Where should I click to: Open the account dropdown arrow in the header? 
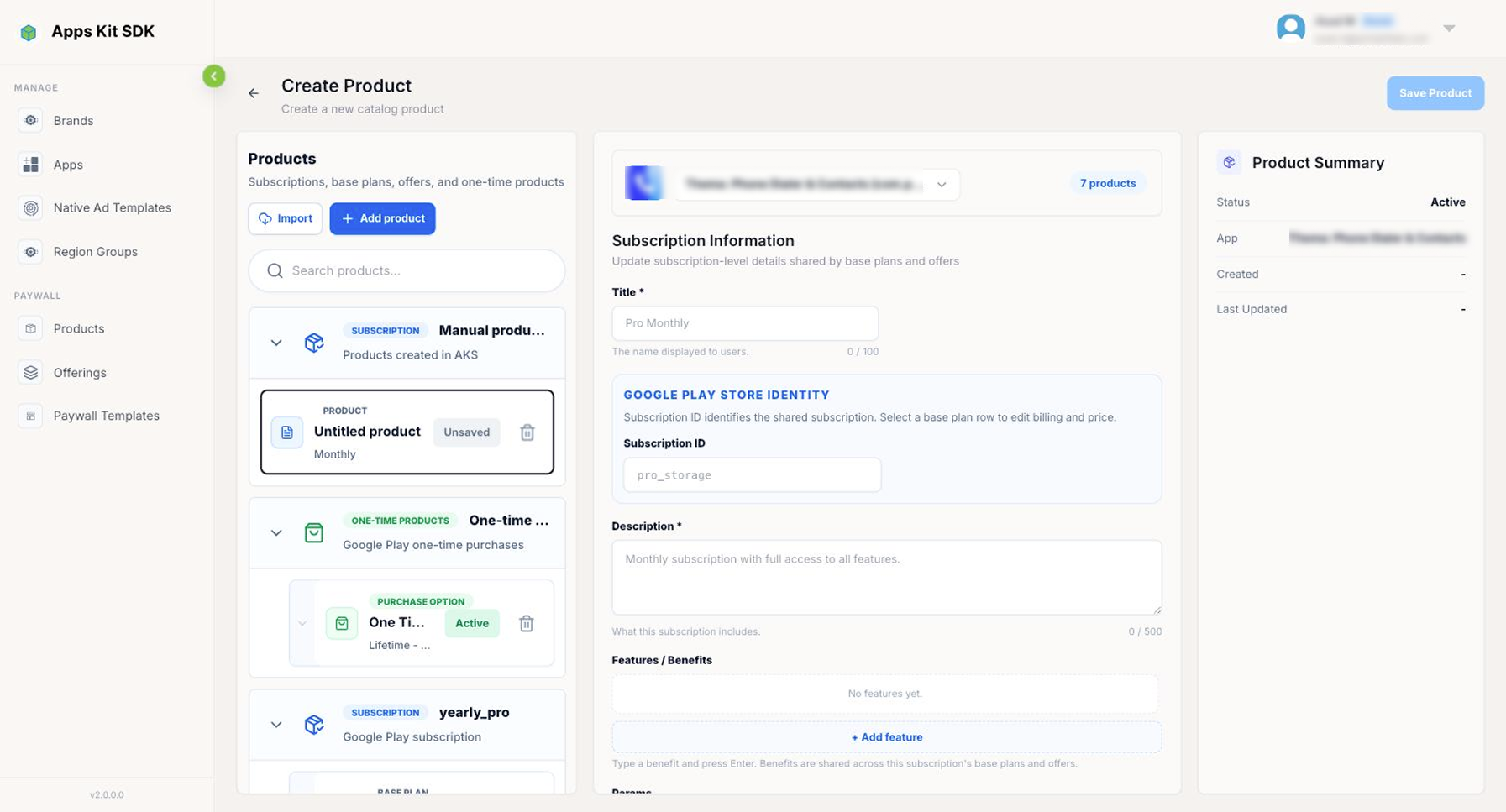(x=1449, y=29)
